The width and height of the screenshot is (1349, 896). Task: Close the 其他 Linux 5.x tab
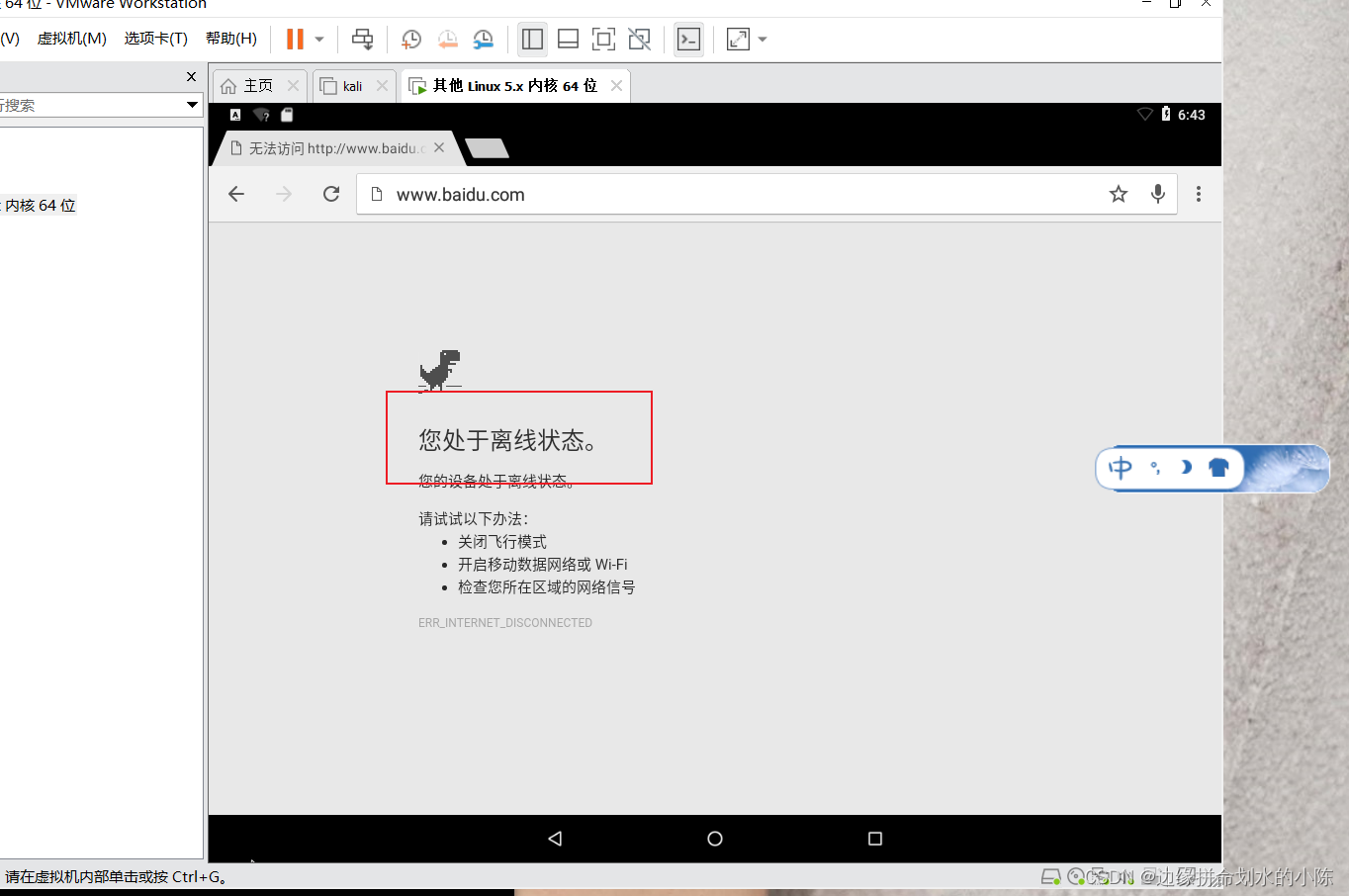tap(616, 86)
